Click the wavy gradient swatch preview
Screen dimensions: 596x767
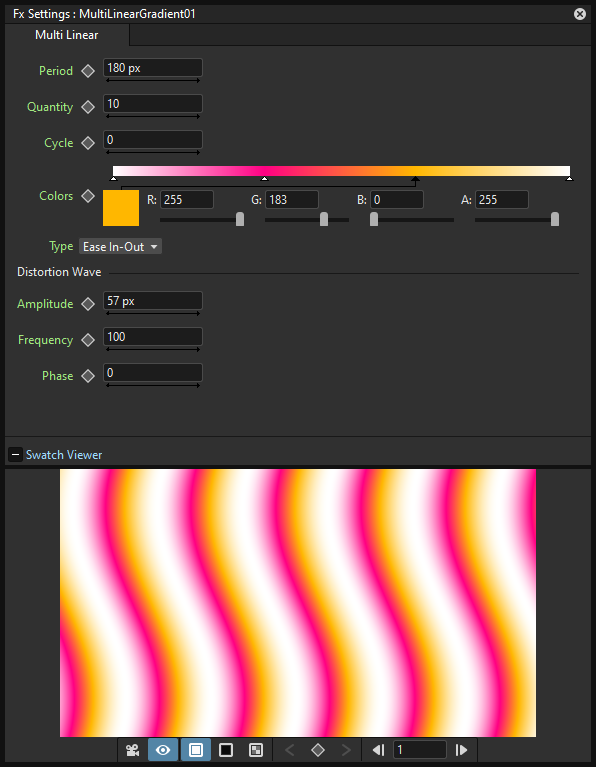[298, 603]
